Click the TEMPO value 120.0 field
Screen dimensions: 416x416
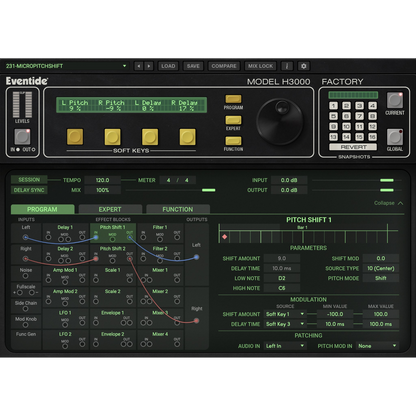tap(102, 180)
